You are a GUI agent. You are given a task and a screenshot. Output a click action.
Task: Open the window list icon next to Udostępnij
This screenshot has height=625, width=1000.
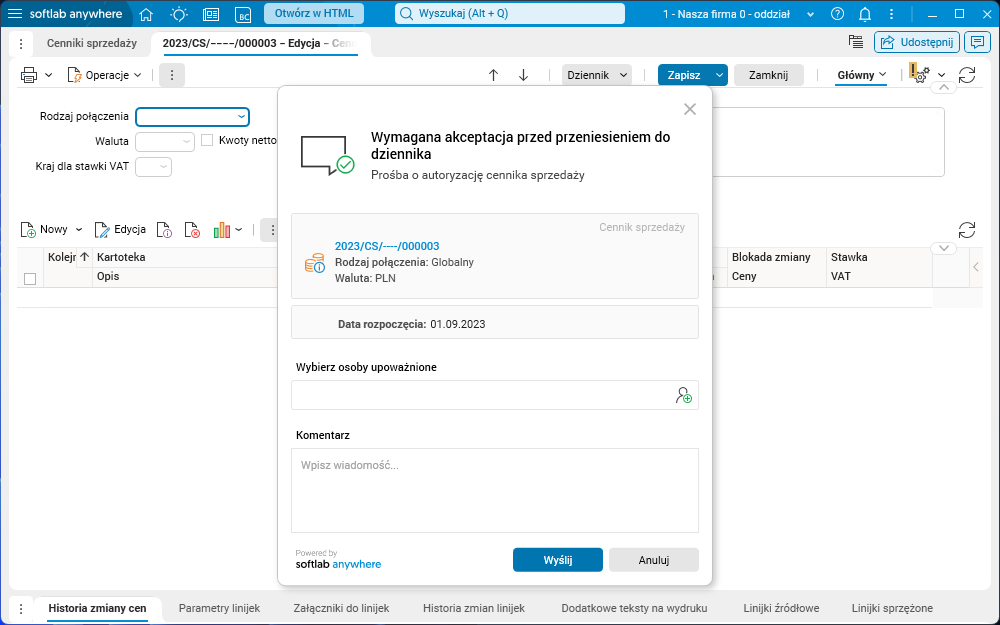[x=856, y=42]
